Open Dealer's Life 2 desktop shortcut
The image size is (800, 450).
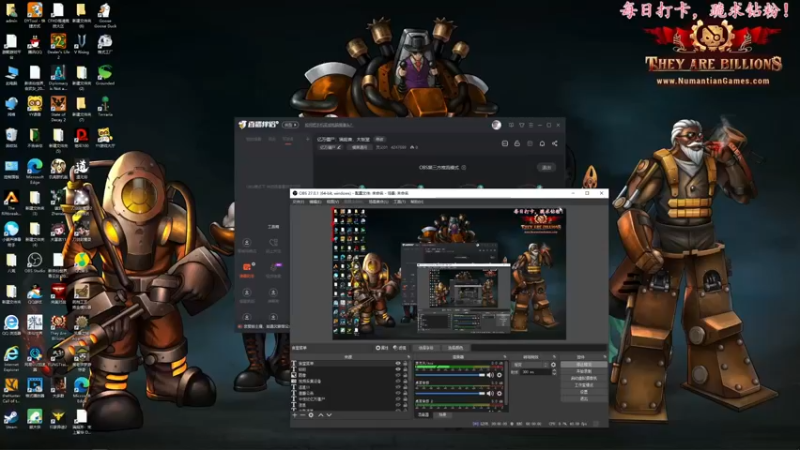tap(58, 46)
